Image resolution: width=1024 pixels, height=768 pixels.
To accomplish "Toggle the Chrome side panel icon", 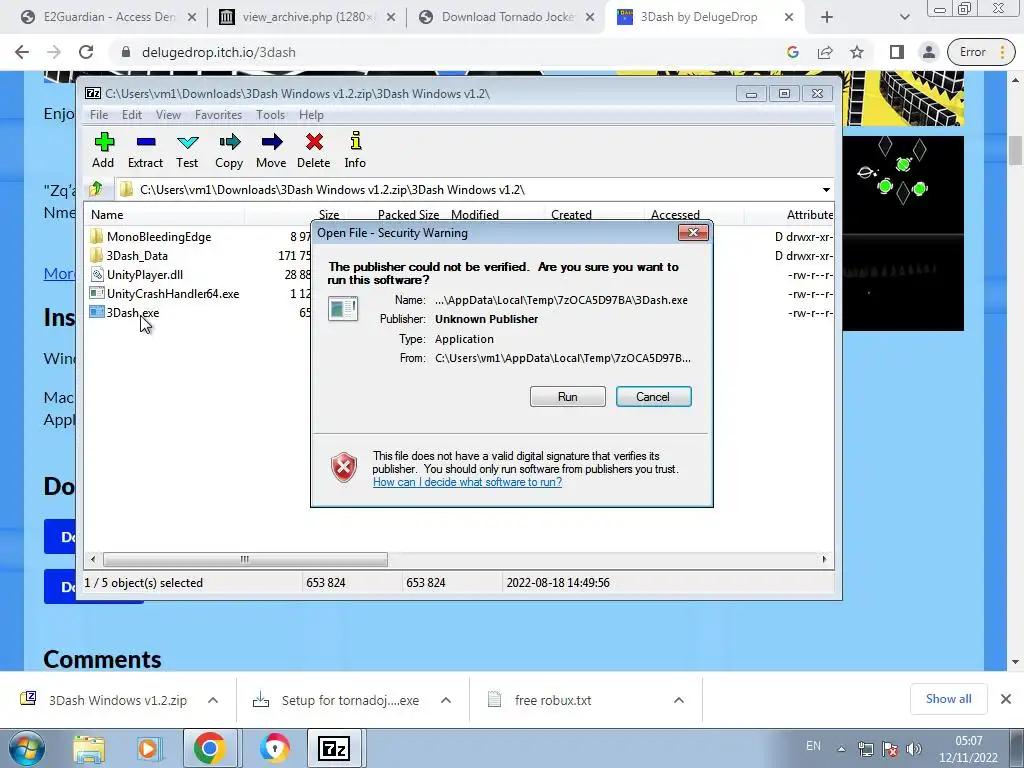I will pos(897,52).
